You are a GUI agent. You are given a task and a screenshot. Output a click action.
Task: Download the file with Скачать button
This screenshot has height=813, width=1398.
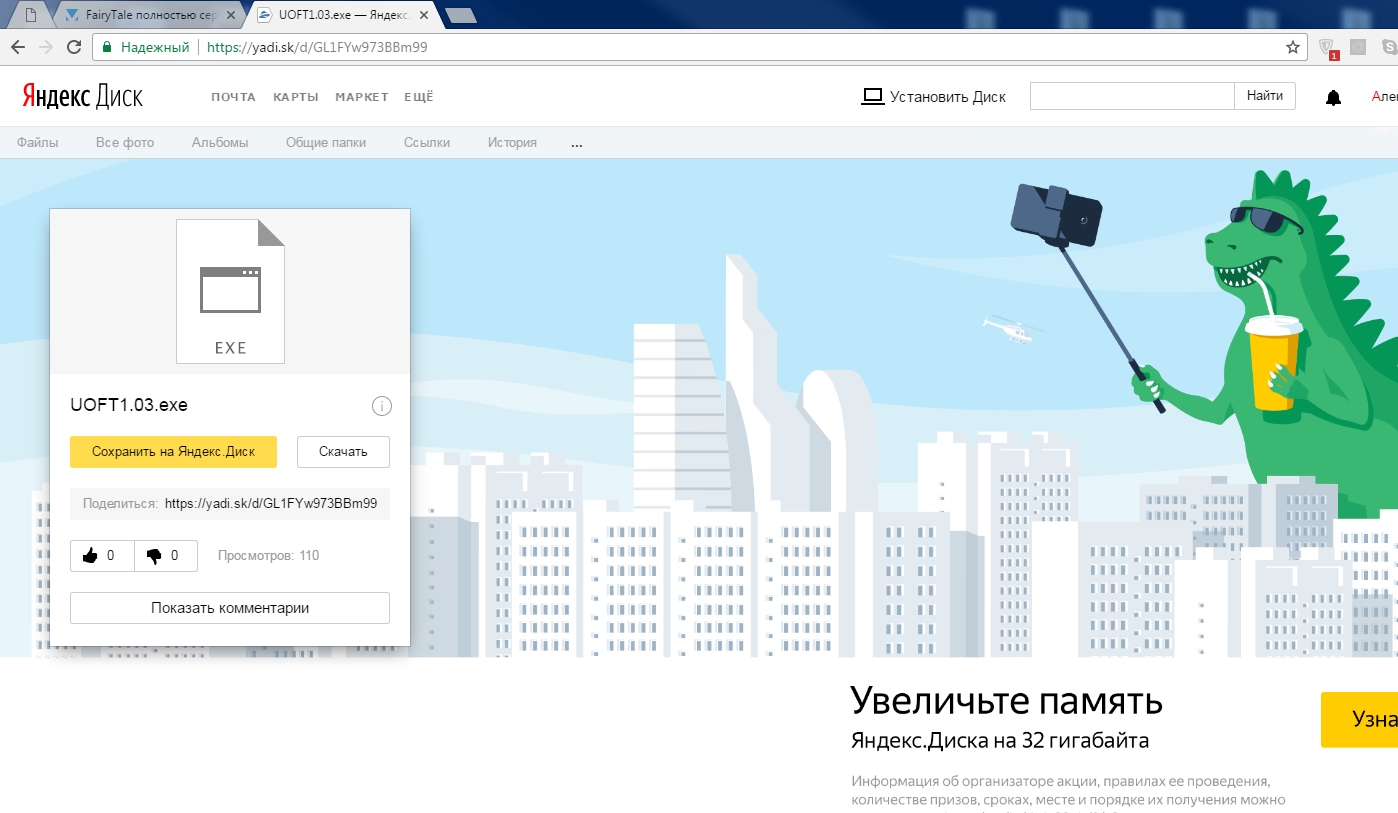343,452
